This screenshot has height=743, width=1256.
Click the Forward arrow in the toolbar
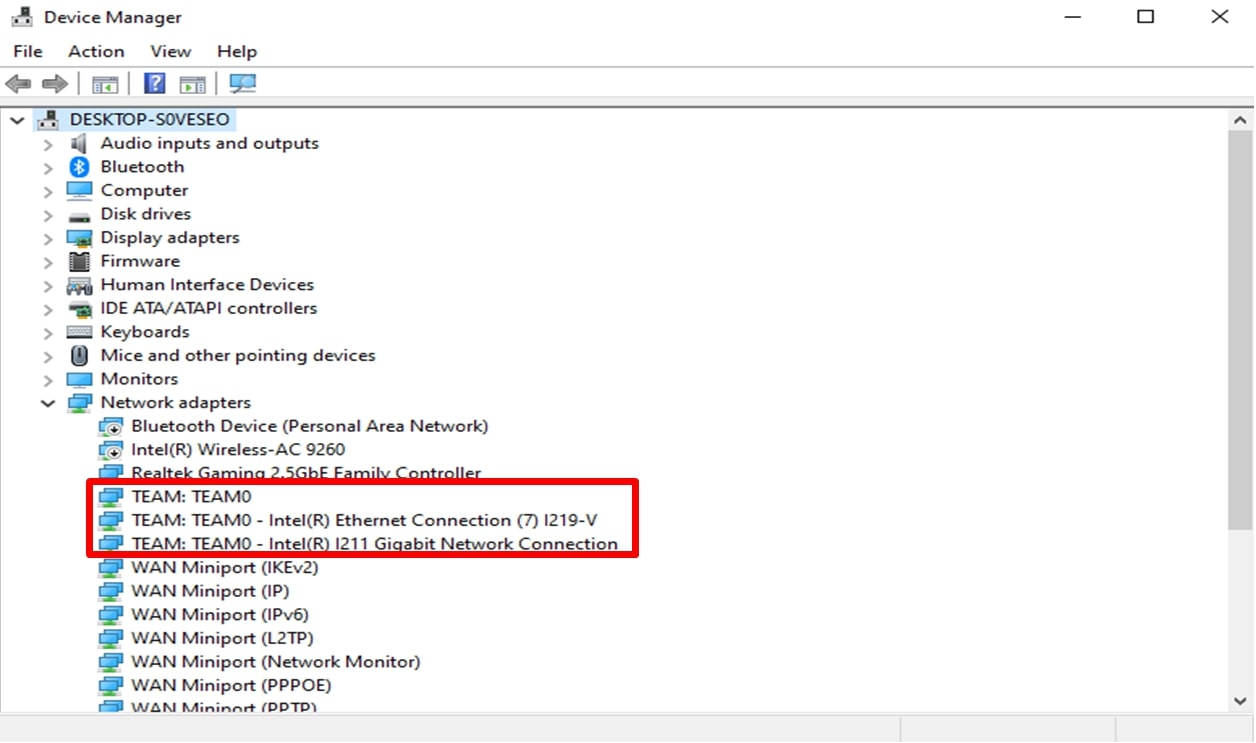[x=55, y=84]
